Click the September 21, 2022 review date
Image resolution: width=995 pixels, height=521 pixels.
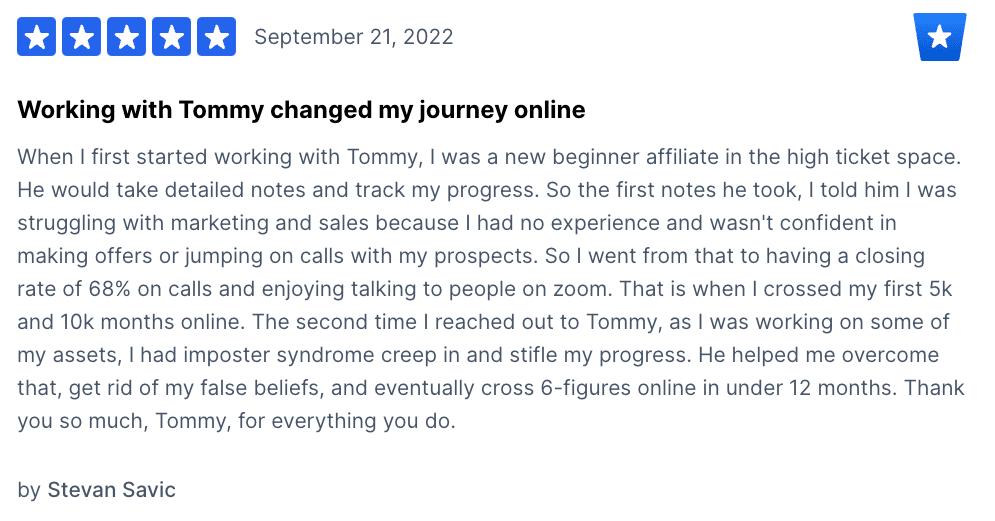coord(353,37)
